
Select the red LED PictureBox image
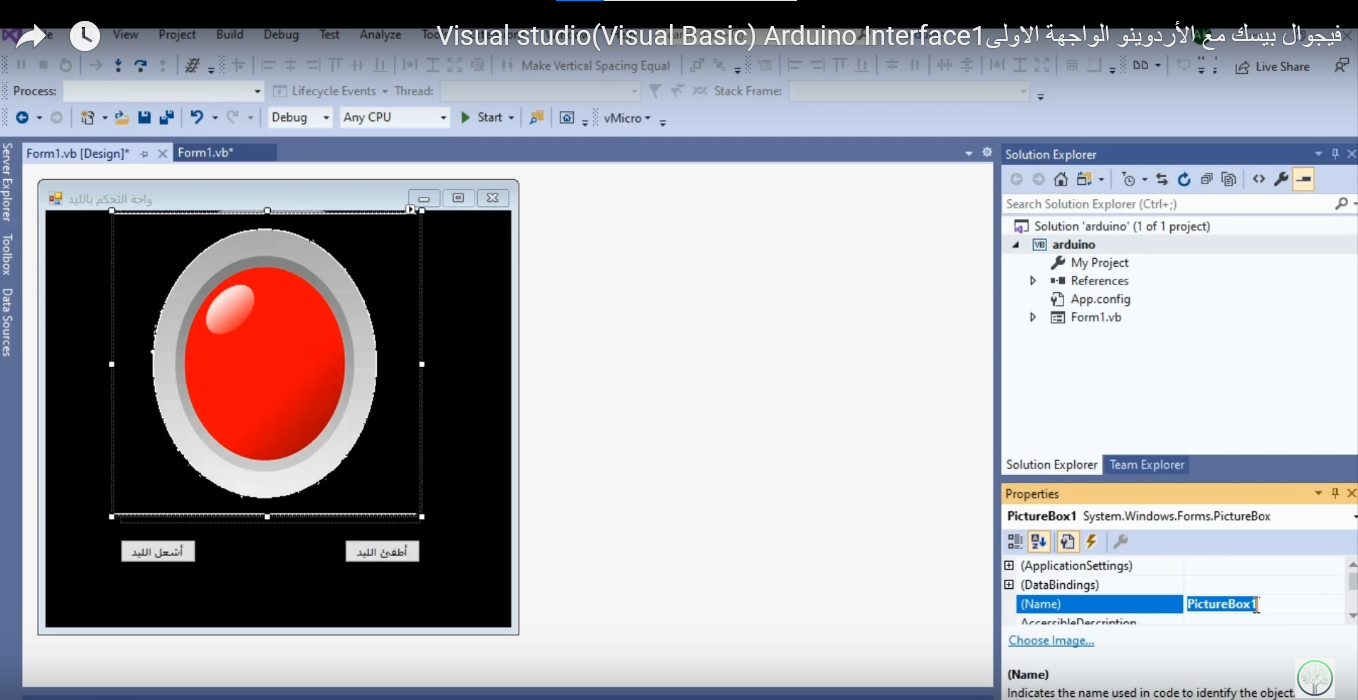(x=265, y=363)
